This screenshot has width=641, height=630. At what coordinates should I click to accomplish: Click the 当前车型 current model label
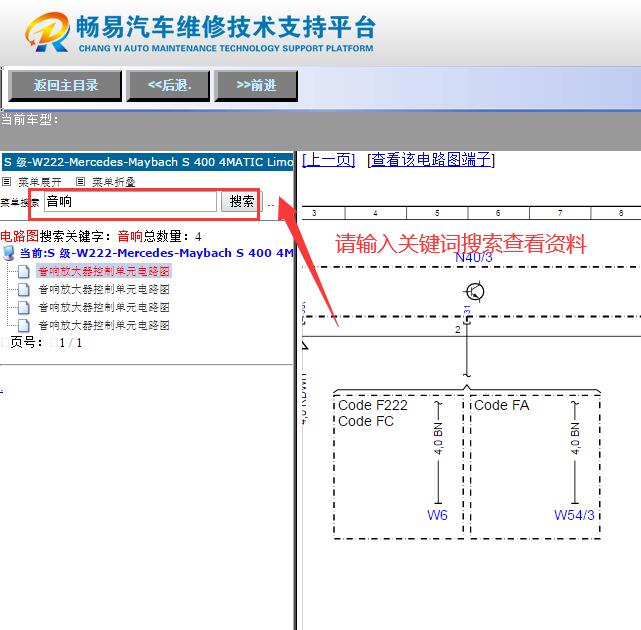coord(30,120)
